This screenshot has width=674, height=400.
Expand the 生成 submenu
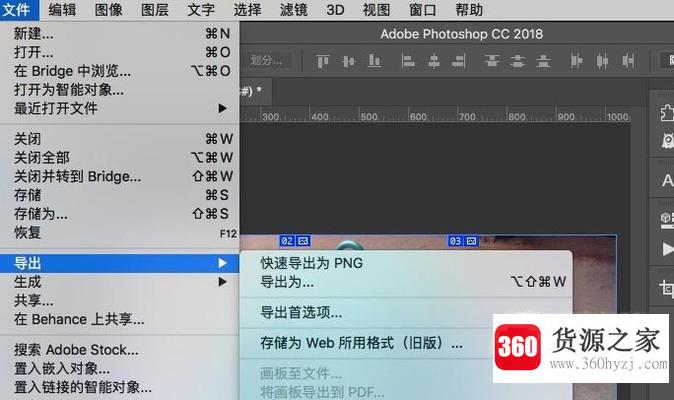119,282
